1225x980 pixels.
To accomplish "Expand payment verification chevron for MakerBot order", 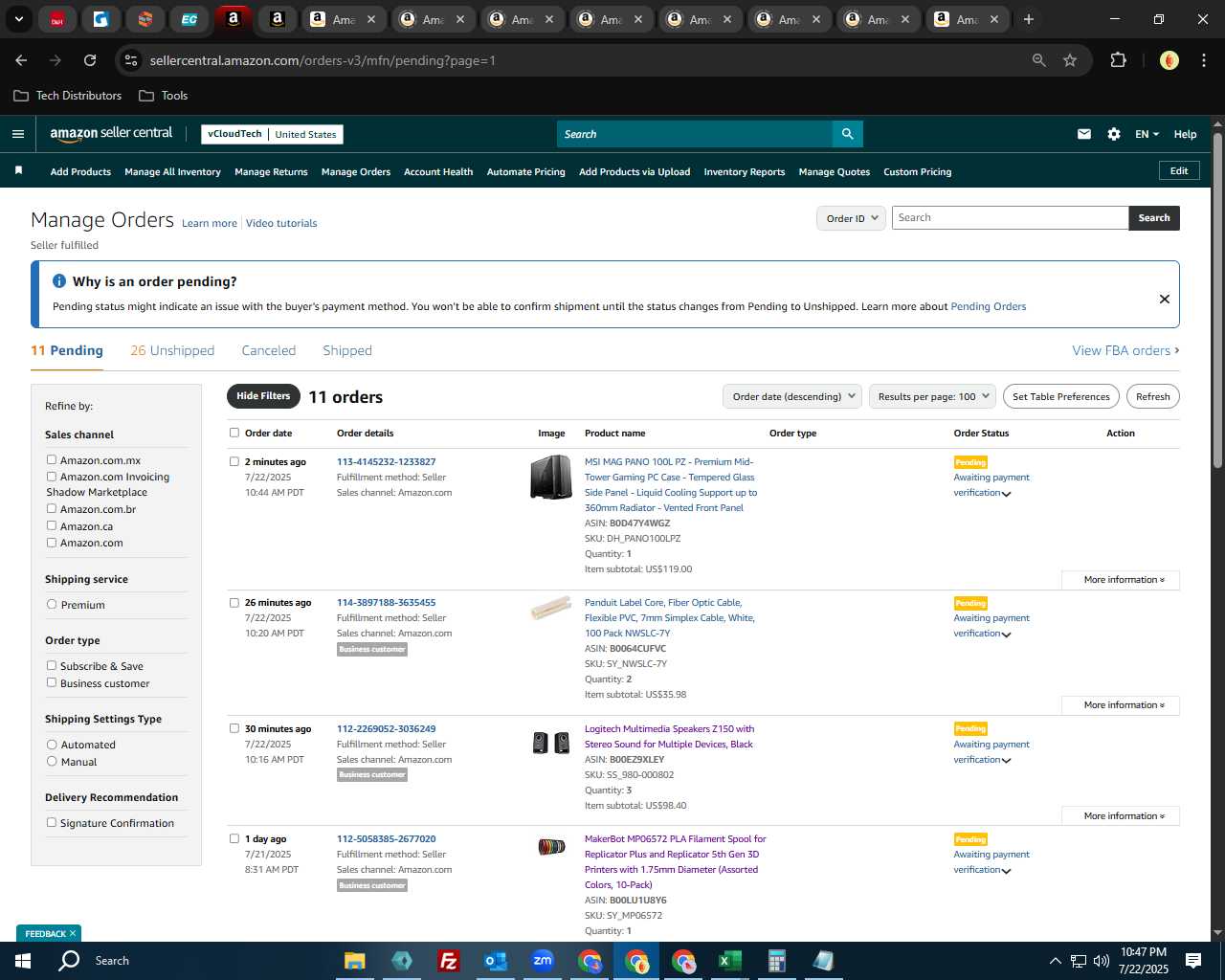I will click(x=1007, y=871).
